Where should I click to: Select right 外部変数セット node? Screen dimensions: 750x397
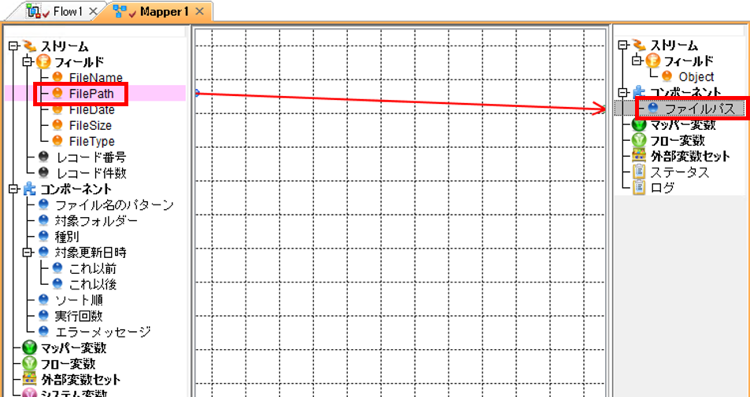(x=690, y=156)
